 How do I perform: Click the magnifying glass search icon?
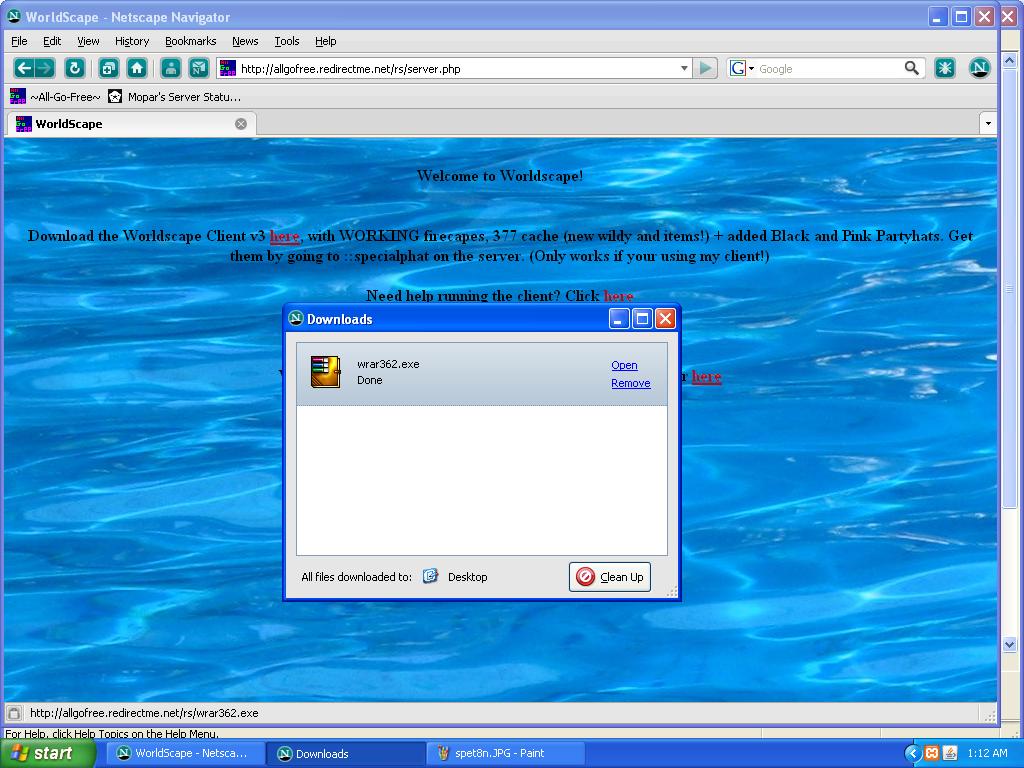coord(912,68)
